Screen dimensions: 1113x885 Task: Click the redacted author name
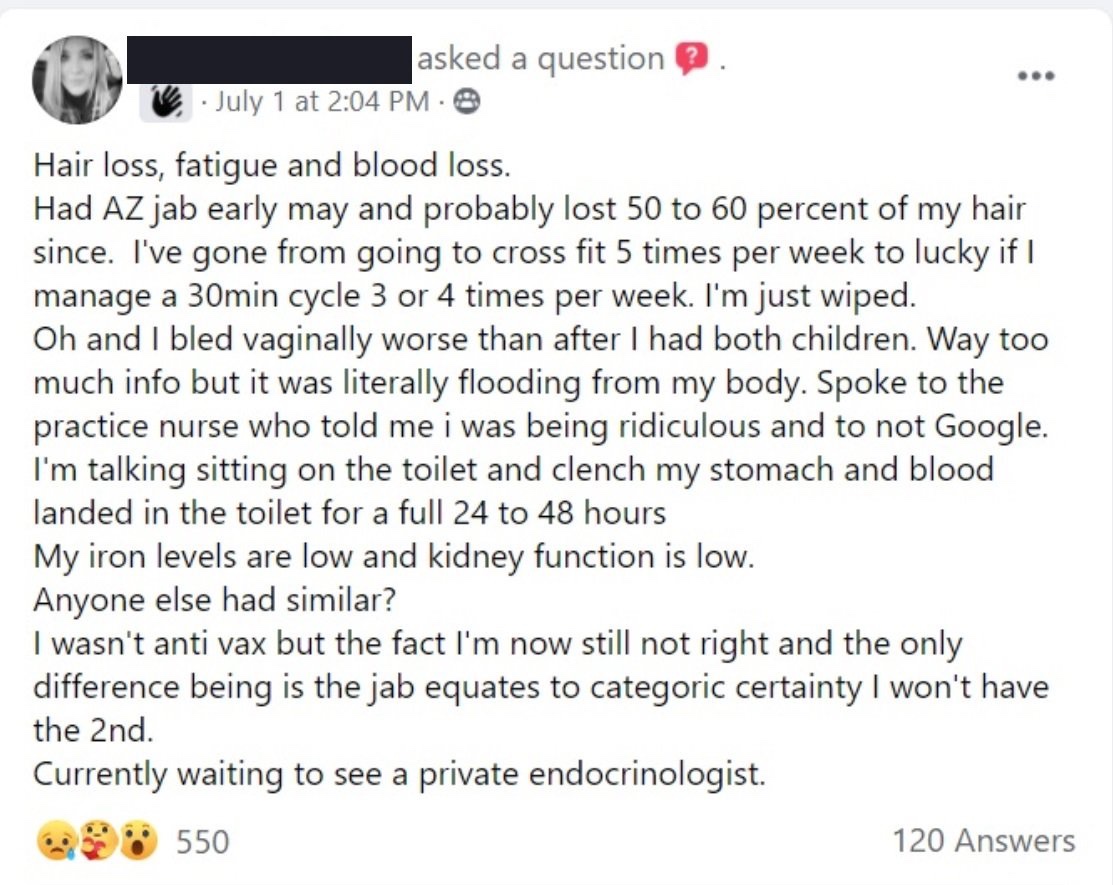point(270,60)
